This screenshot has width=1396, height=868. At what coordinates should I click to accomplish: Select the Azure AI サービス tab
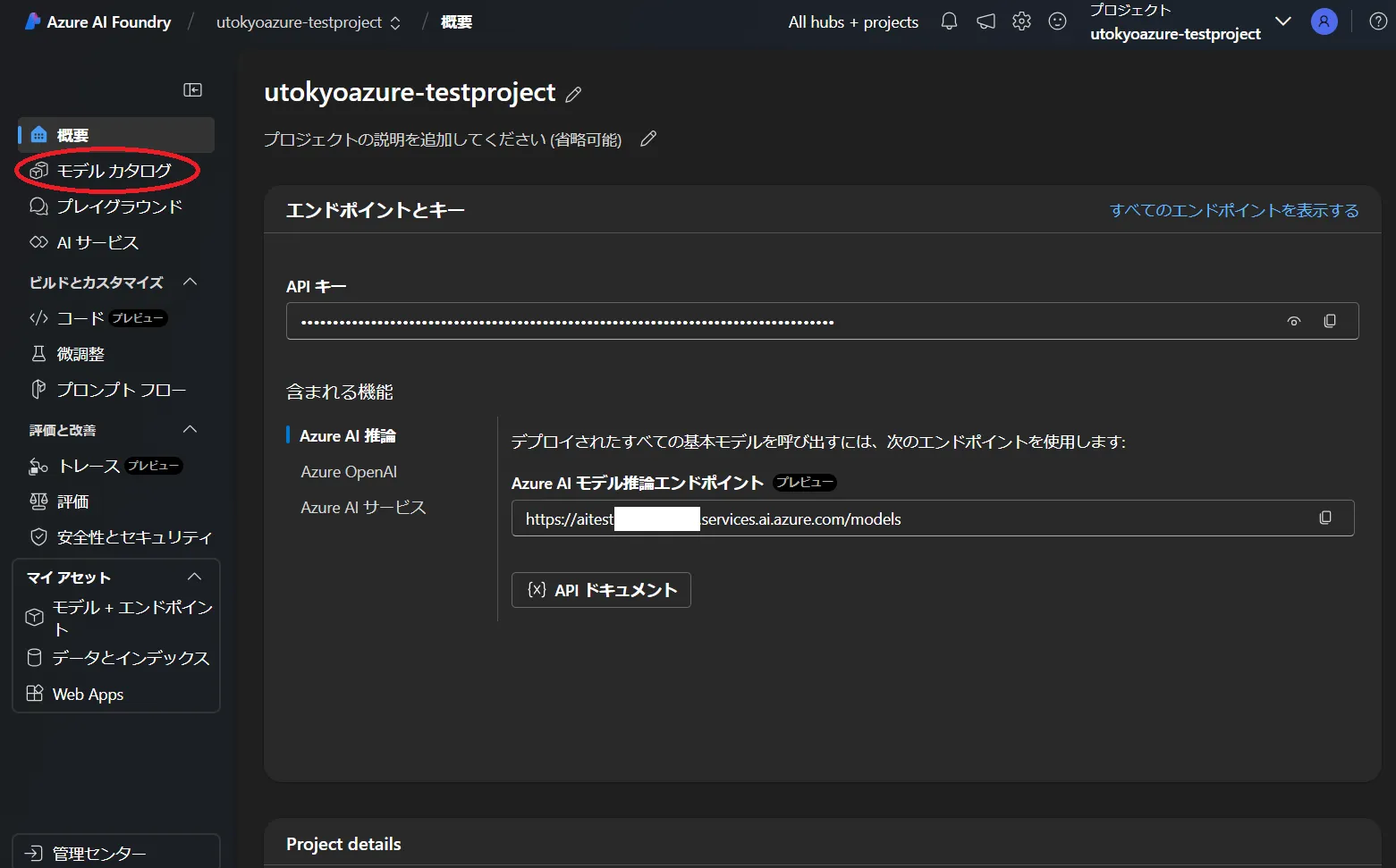(363, 507)
